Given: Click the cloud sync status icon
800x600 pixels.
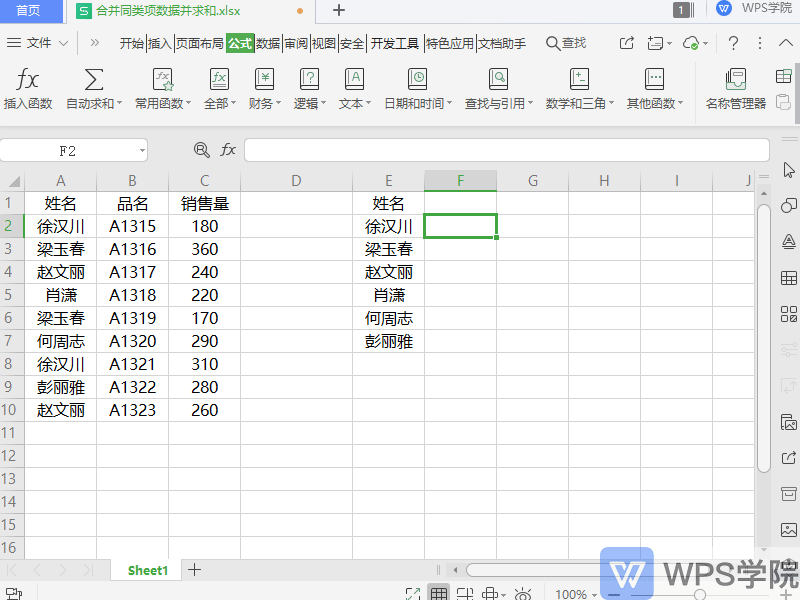Looking at the screenshot, I should 691,43.
